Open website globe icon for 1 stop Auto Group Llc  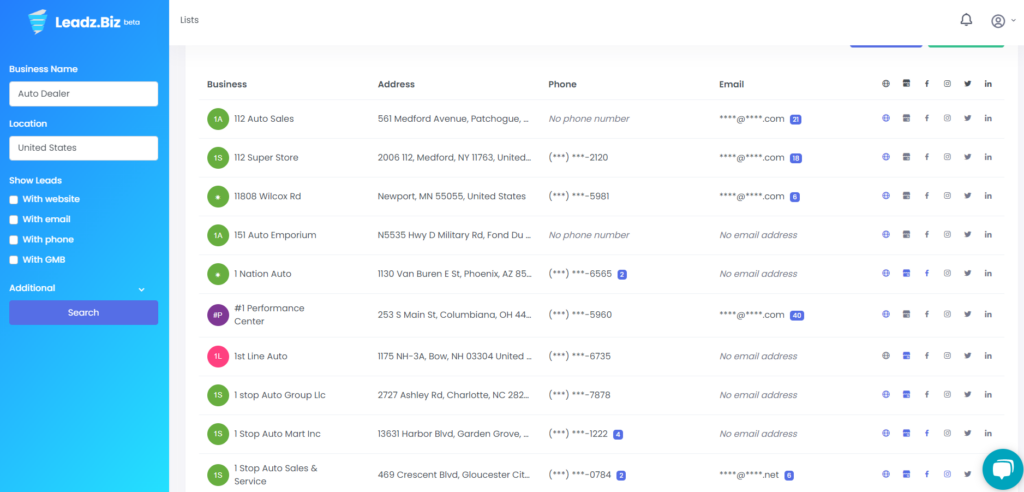[886, 394]
